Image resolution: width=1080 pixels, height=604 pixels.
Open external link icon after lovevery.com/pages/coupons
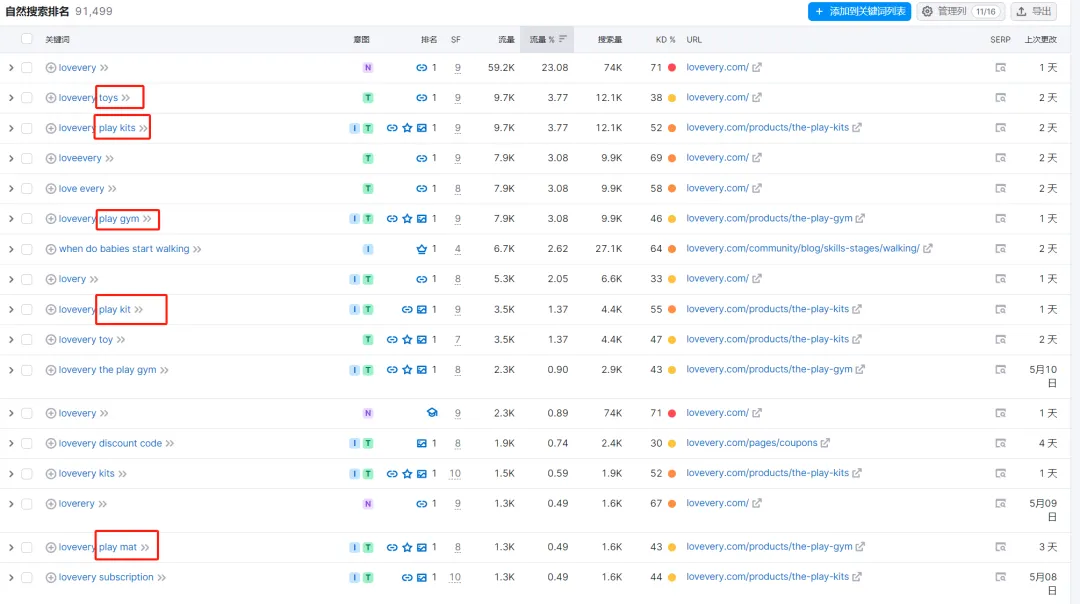(825, 443)
